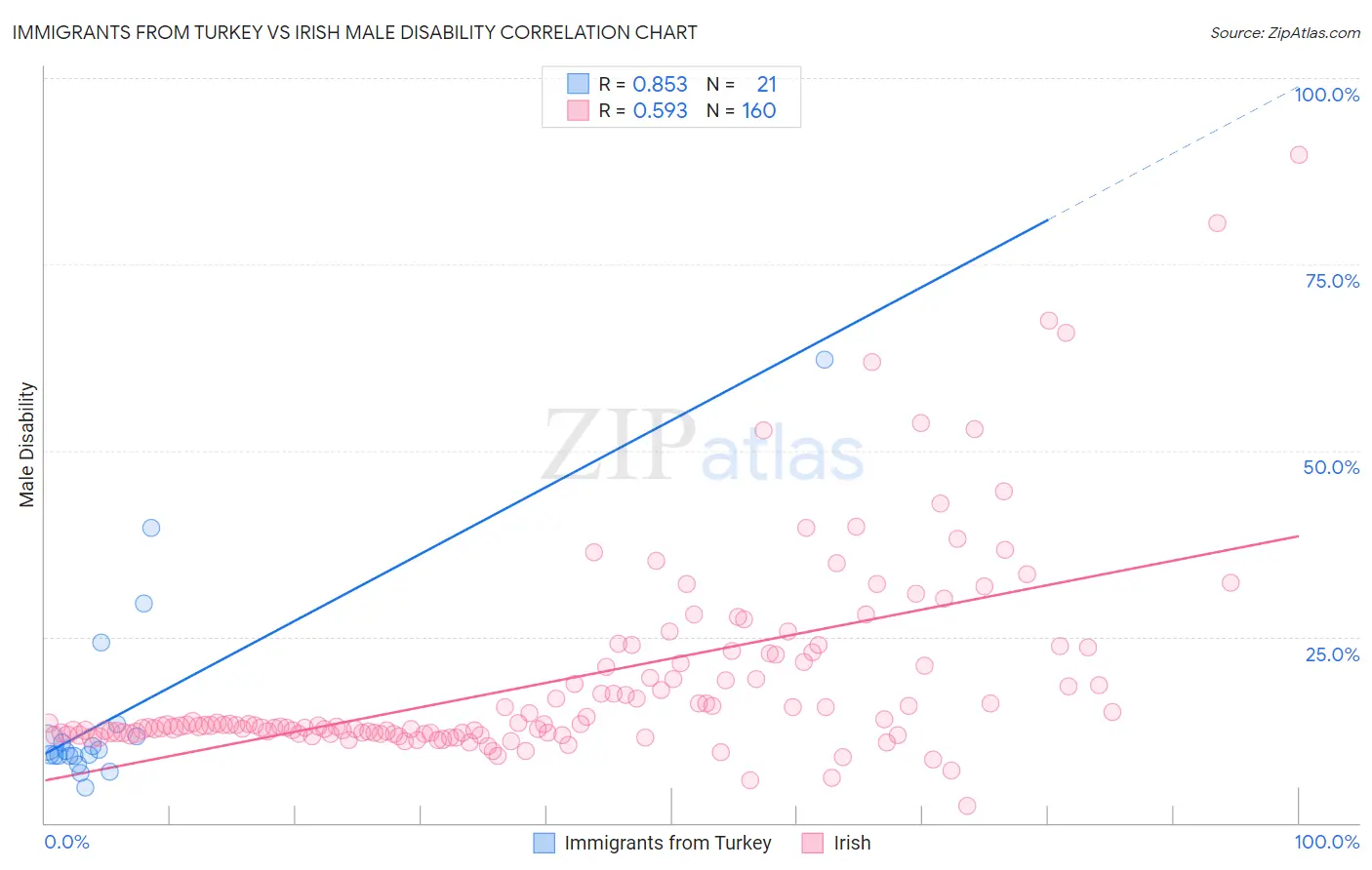Open the ZipAtlas.com source text
1372x870 pixels.
(x=1285, y=32)
